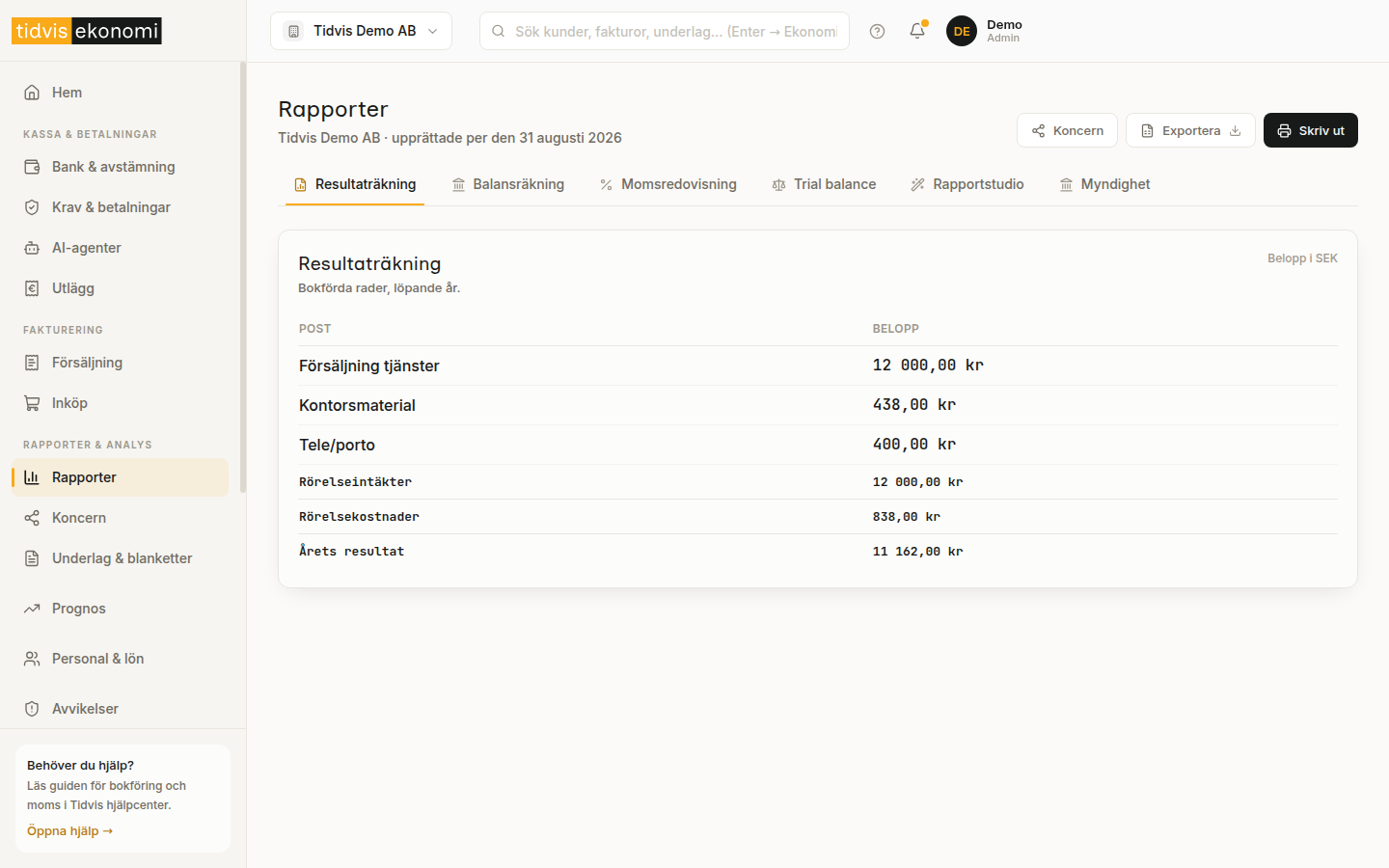Expand the Tidvis Demo AB company selector
The height and width of the screenshot is (868, 1389).
(361, 31)
